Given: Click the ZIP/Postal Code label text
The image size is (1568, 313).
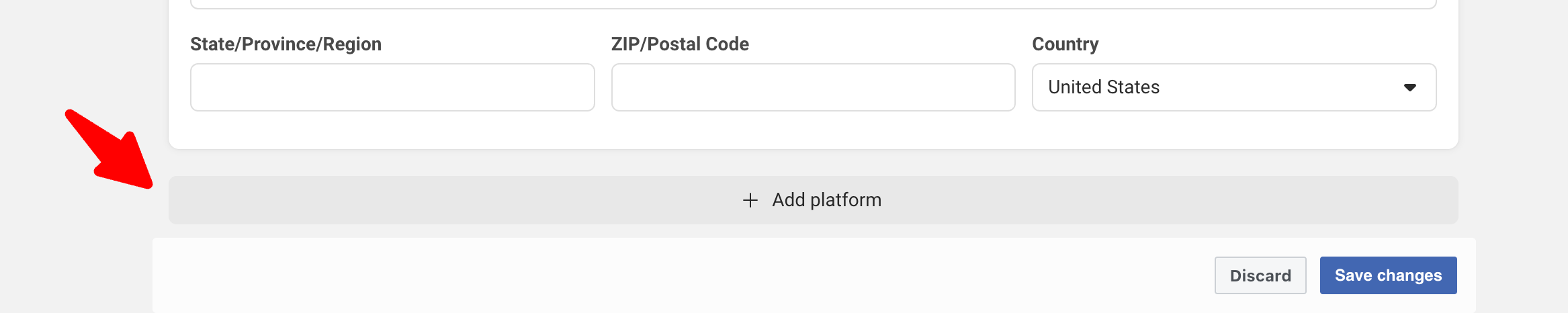Looking at the screenshot, I should (680, 44).
